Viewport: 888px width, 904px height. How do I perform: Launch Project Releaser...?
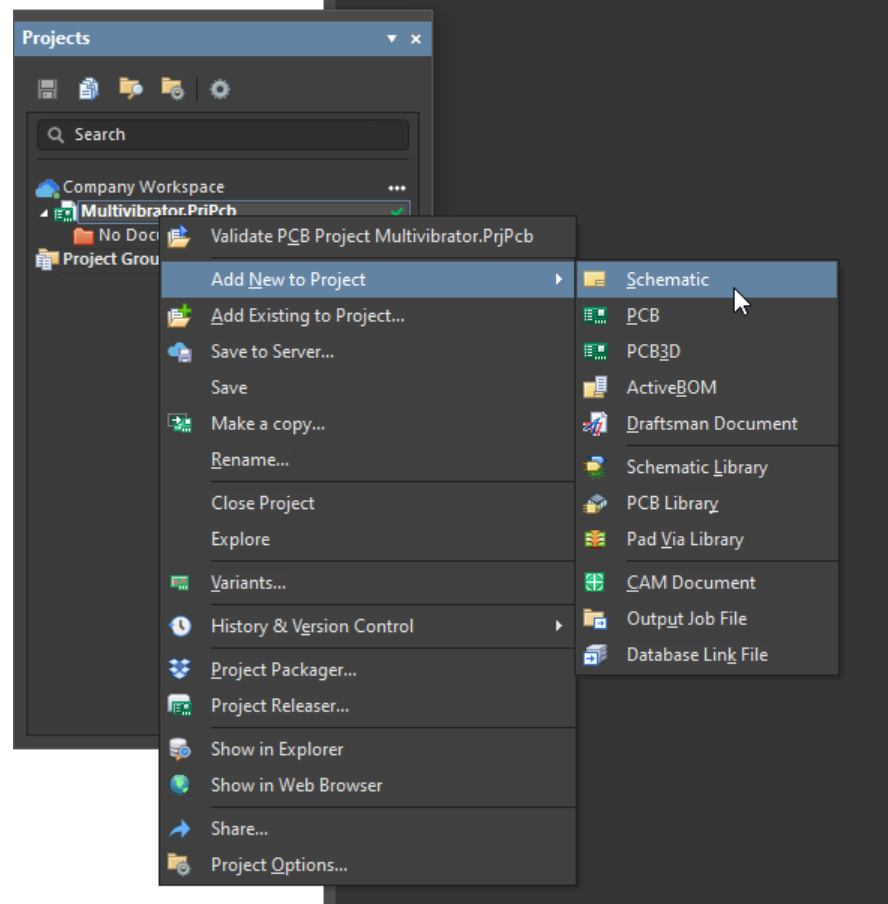(x=368, y=706)
